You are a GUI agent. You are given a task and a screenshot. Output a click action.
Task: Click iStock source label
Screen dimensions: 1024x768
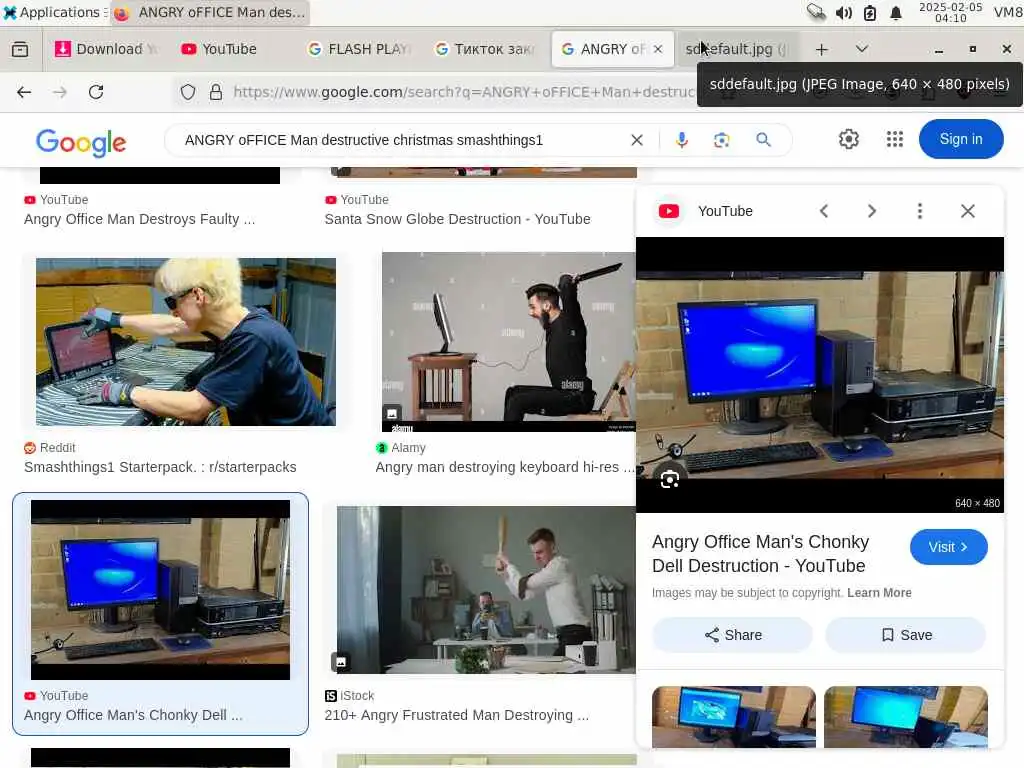pyautogui.click(x=349, y=696)
